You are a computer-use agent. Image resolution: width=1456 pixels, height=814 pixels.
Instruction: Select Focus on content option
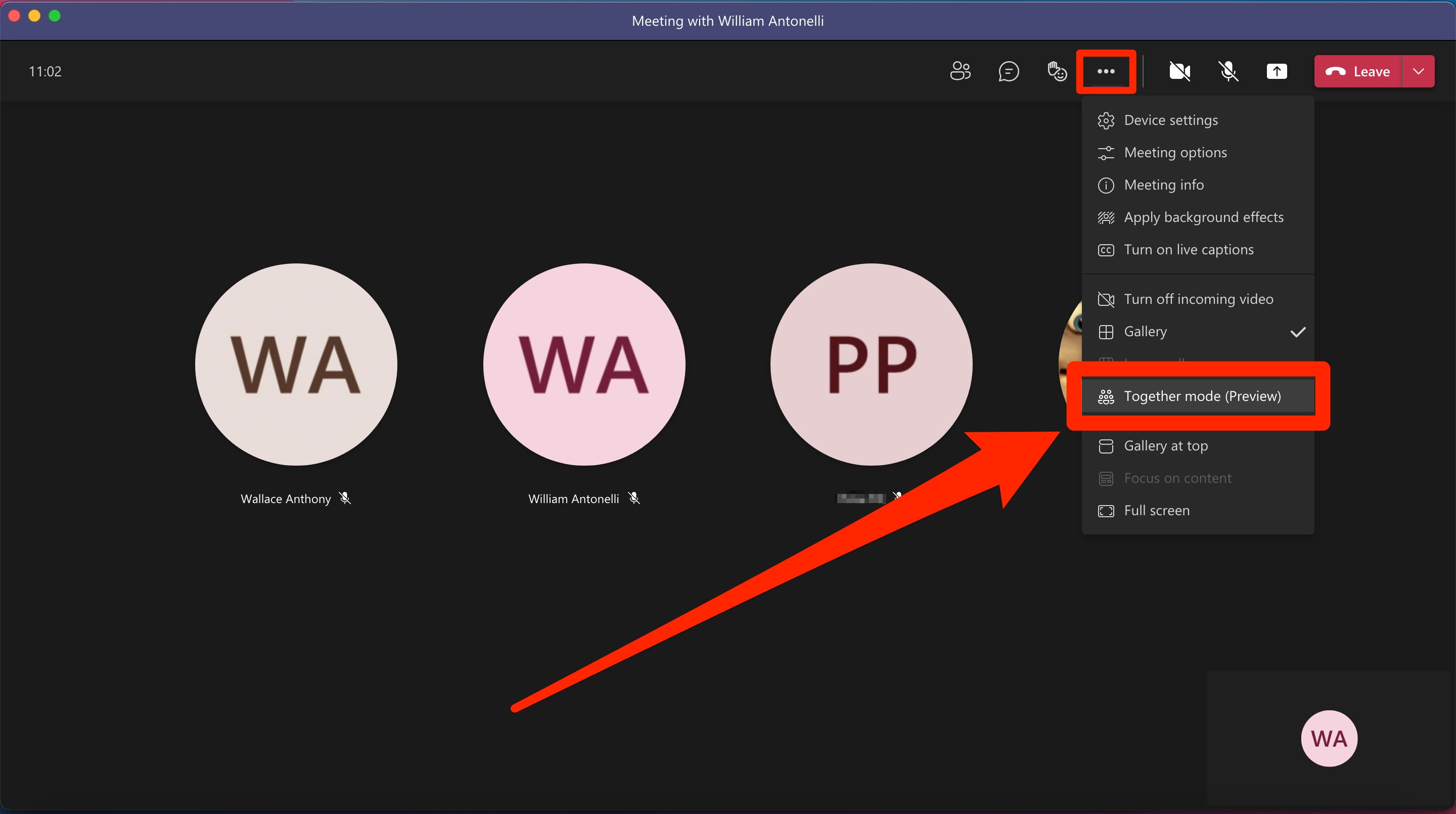pyautogui.click(x=1177, y=477)
